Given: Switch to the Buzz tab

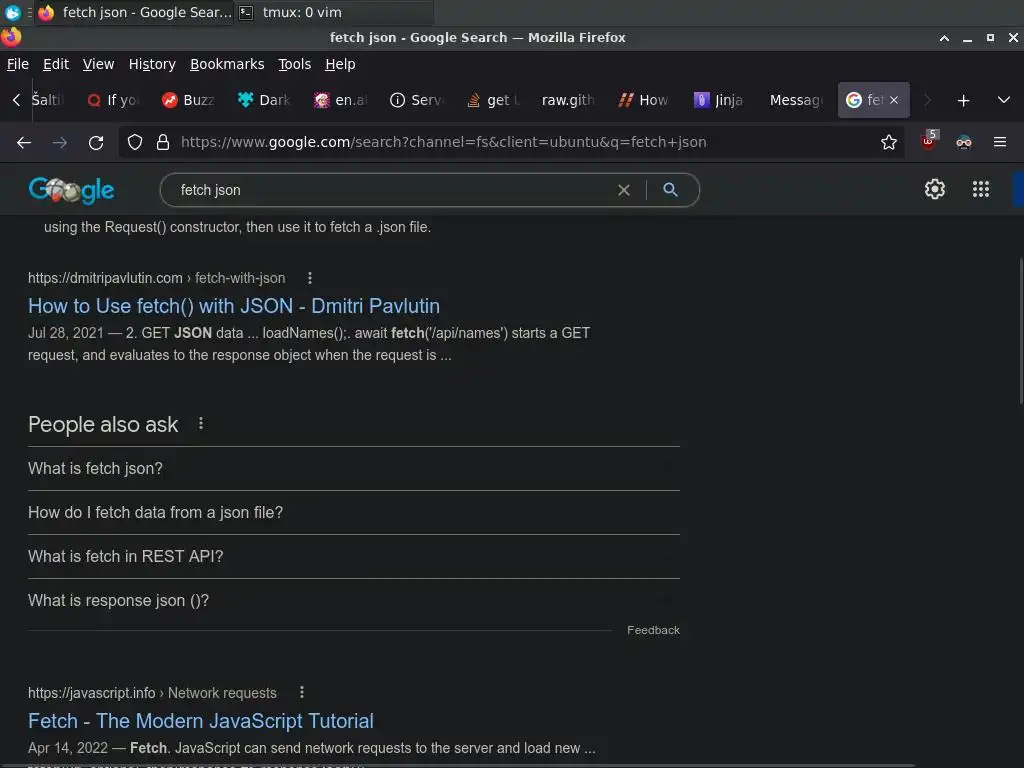Looking at the screenshot, I should coord(189,100).
